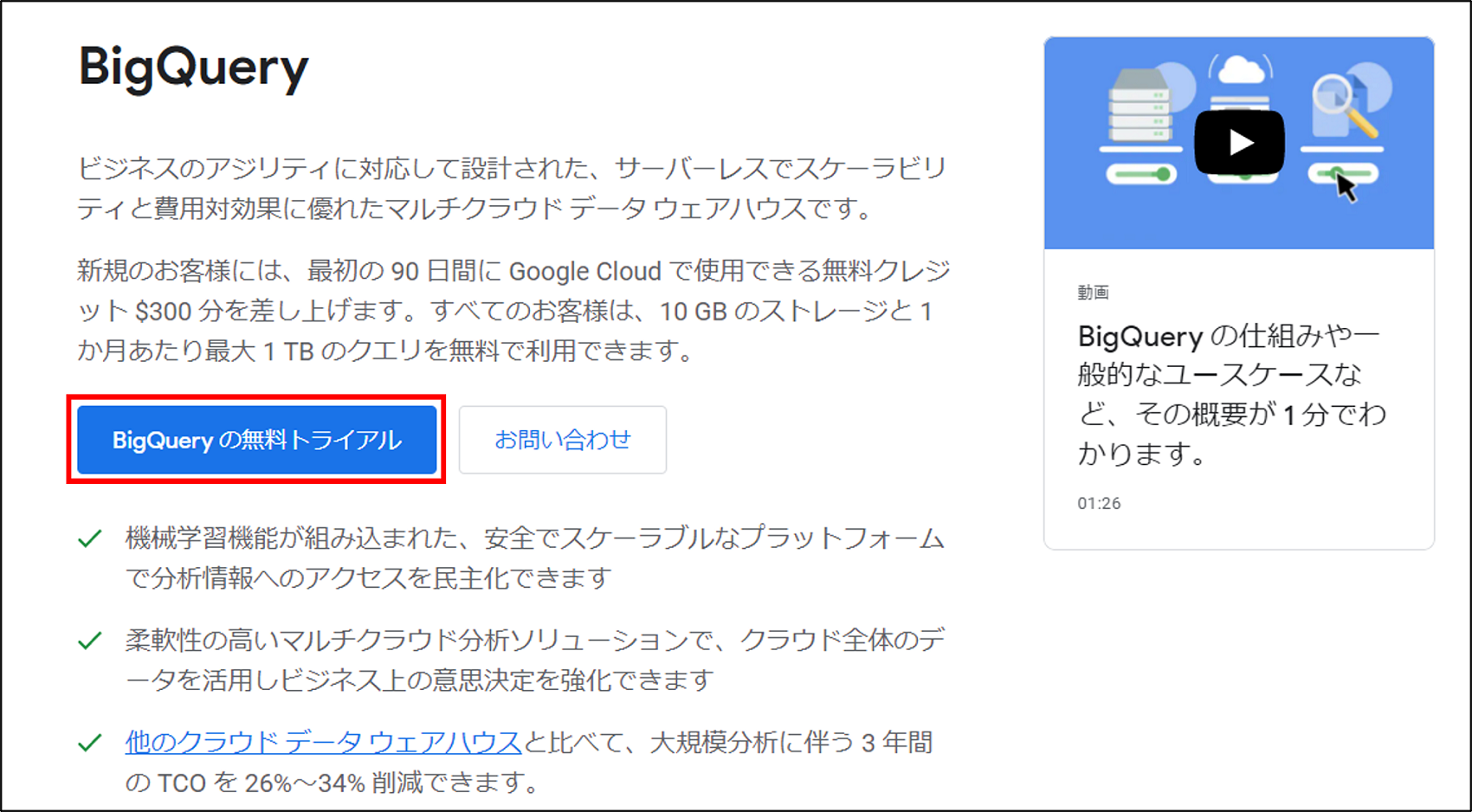This screenshot has height=812, width=1472.
Task: Click the BigQuery の無料トライアル button
Action: point(256,440)
